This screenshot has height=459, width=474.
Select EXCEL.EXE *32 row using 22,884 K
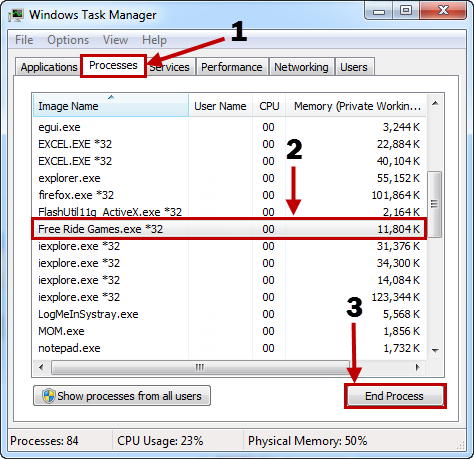tap(229, 144)
